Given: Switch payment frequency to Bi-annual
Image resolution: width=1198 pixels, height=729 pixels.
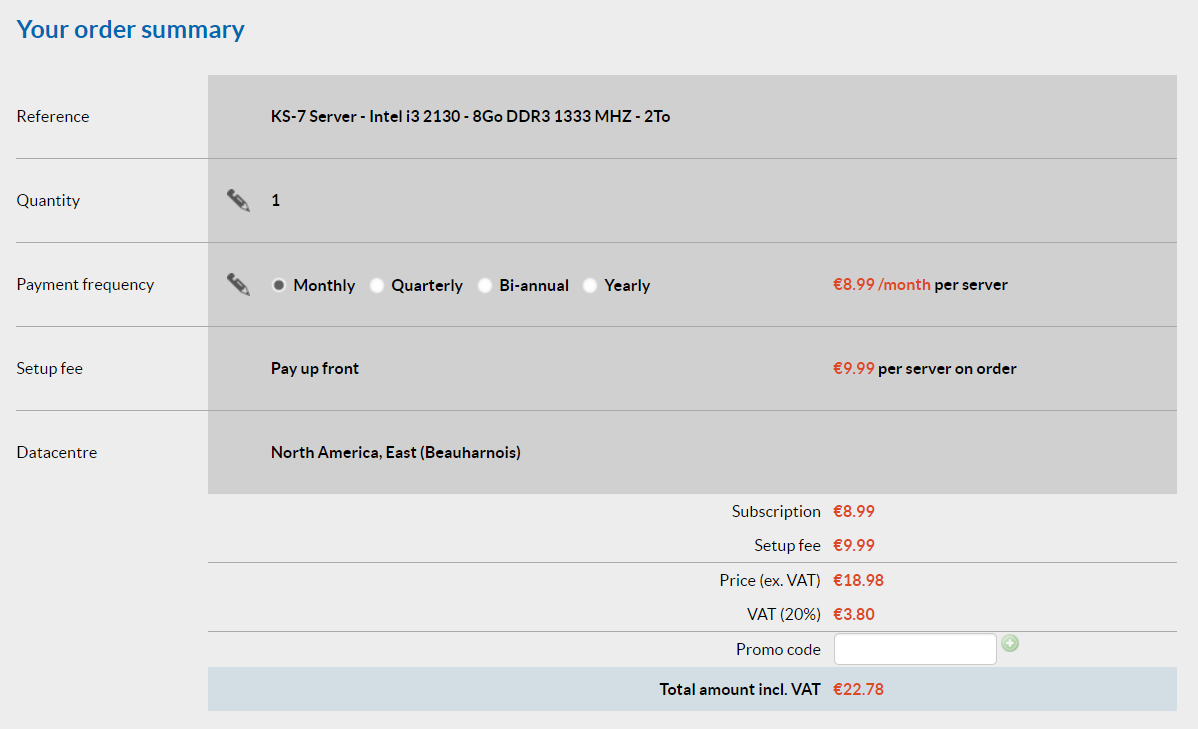Looking at the screenshot, I should point(485,285).
